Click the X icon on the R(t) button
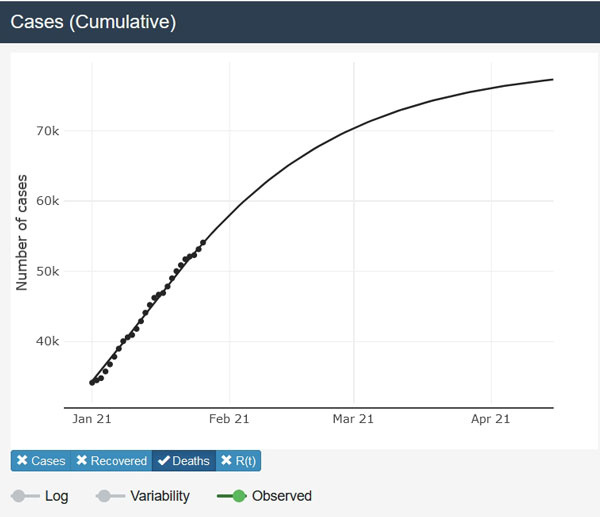Viewport: 600px width, 517px height. pyautogui.click(x=225, y=461)
